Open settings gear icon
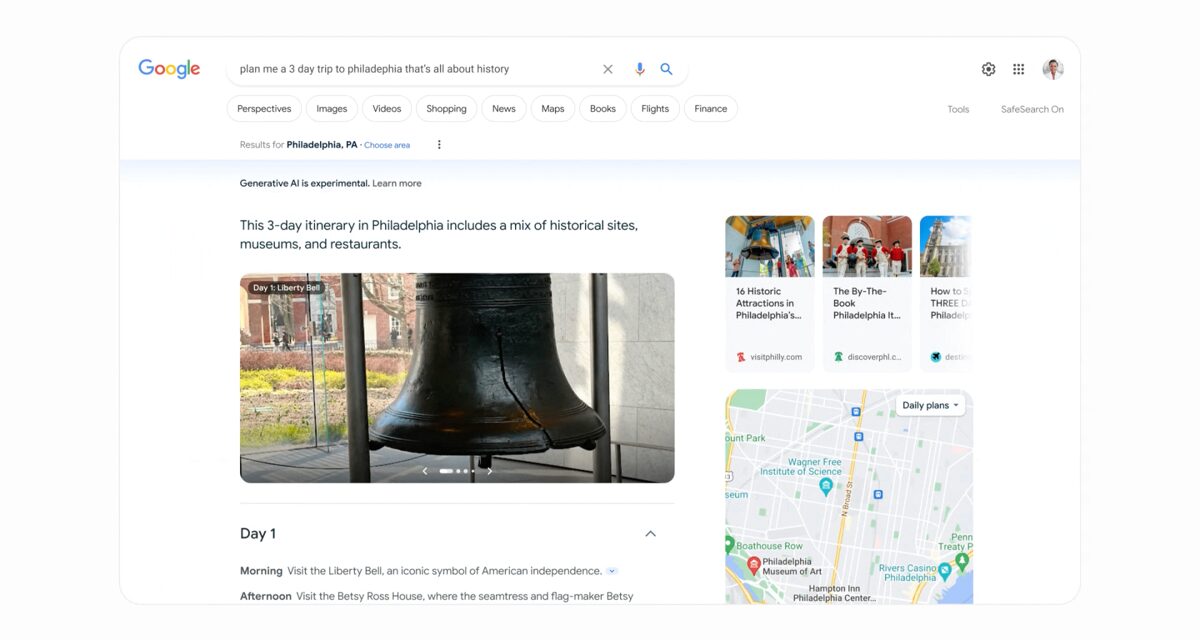 988,69
